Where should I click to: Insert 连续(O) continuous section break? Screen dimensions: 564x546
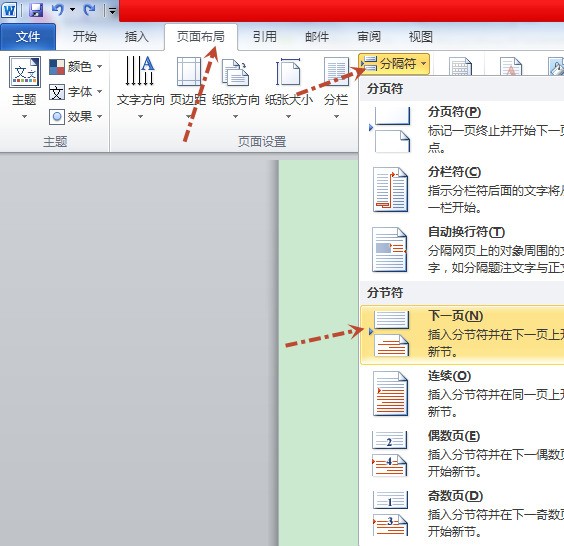[x=462, y=394]
